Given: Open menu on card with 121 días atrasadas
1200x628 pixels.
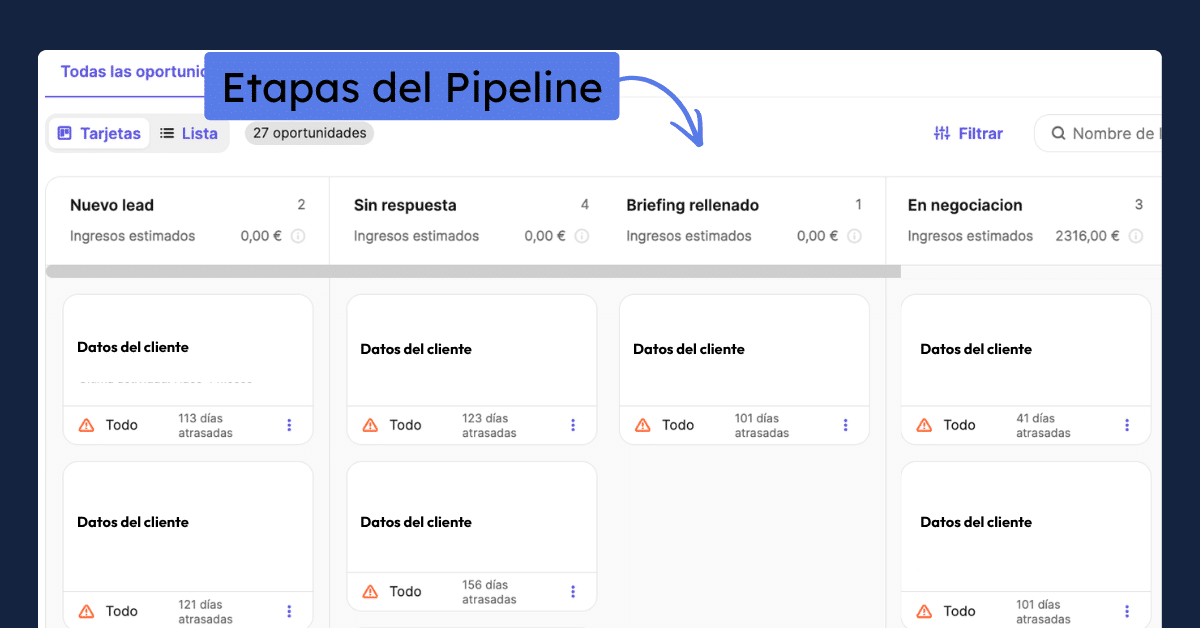Looking at the screenshot, I should [289, 611].
